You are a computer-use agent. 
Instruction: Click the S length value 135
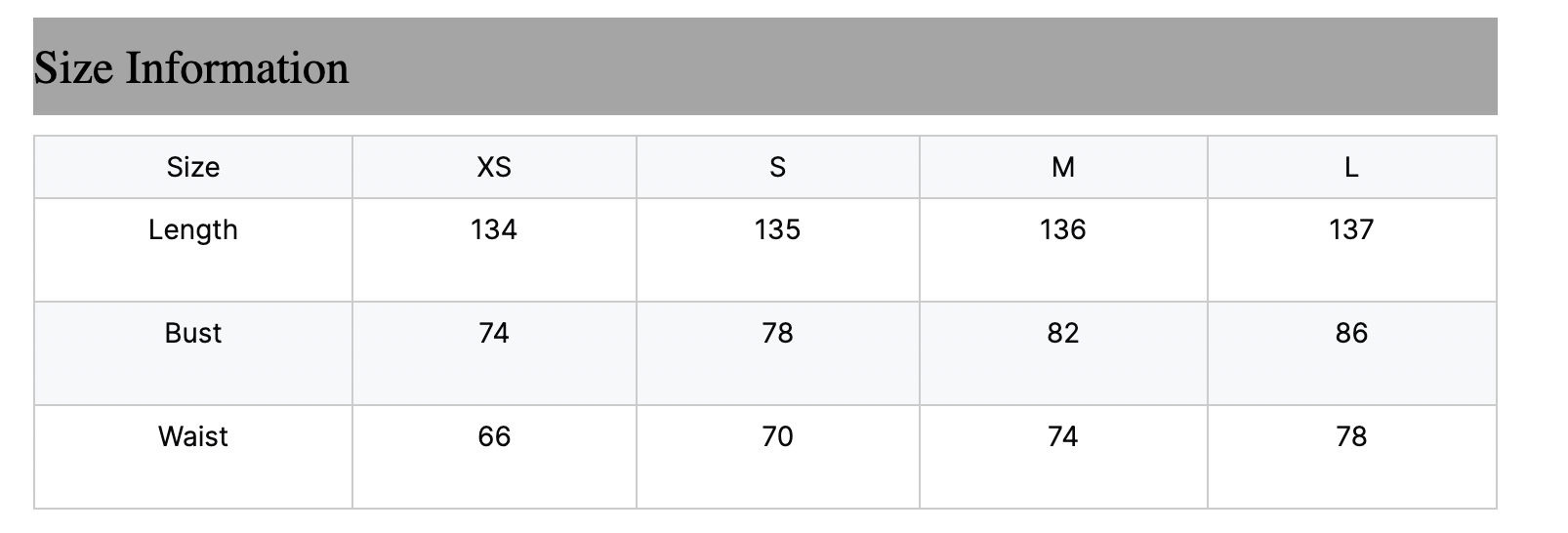click(777, 229)
